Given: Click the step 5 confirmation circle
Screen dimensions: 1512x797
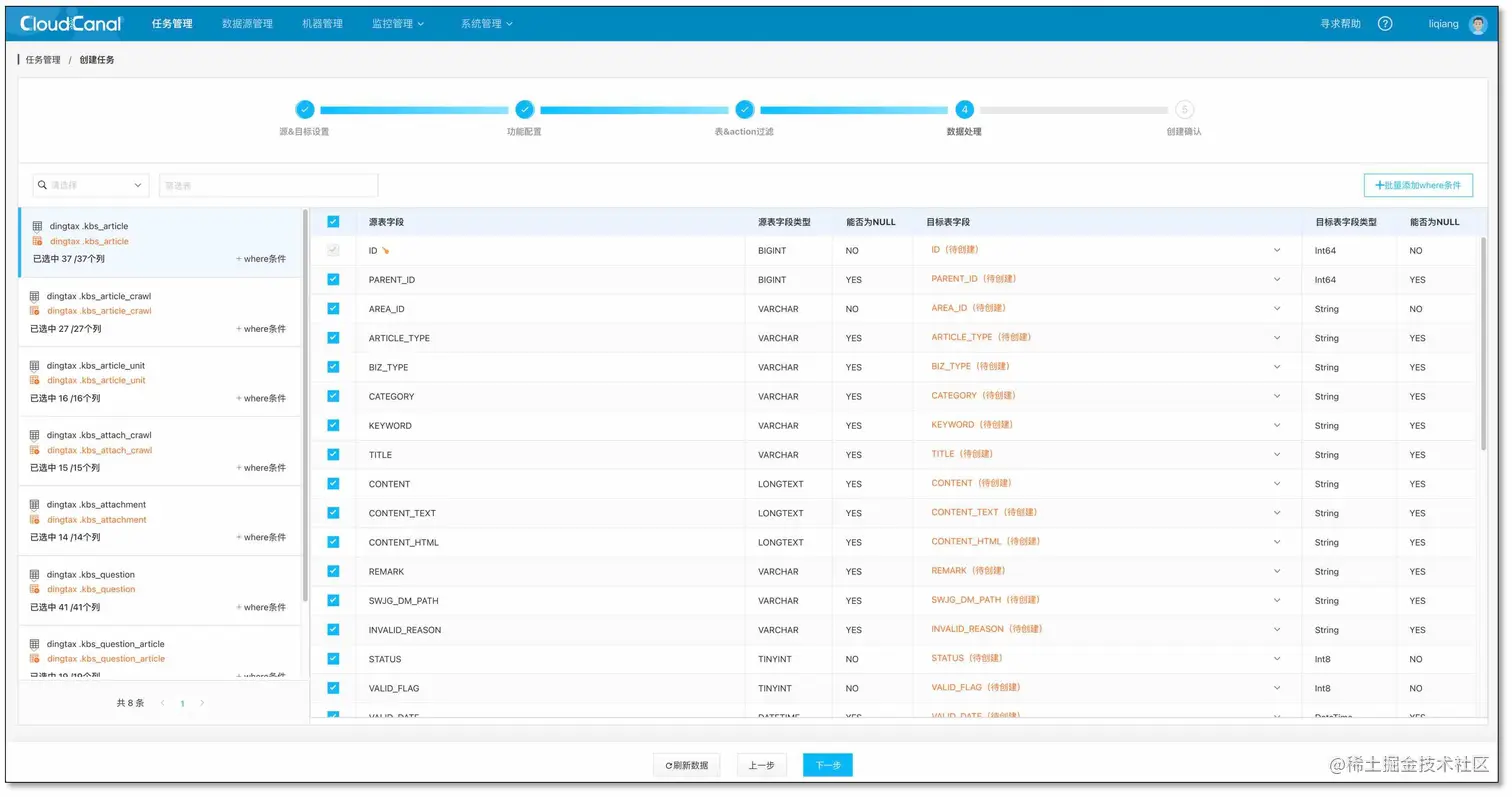Looking at the screenshot, I should tap(1184, 110).
